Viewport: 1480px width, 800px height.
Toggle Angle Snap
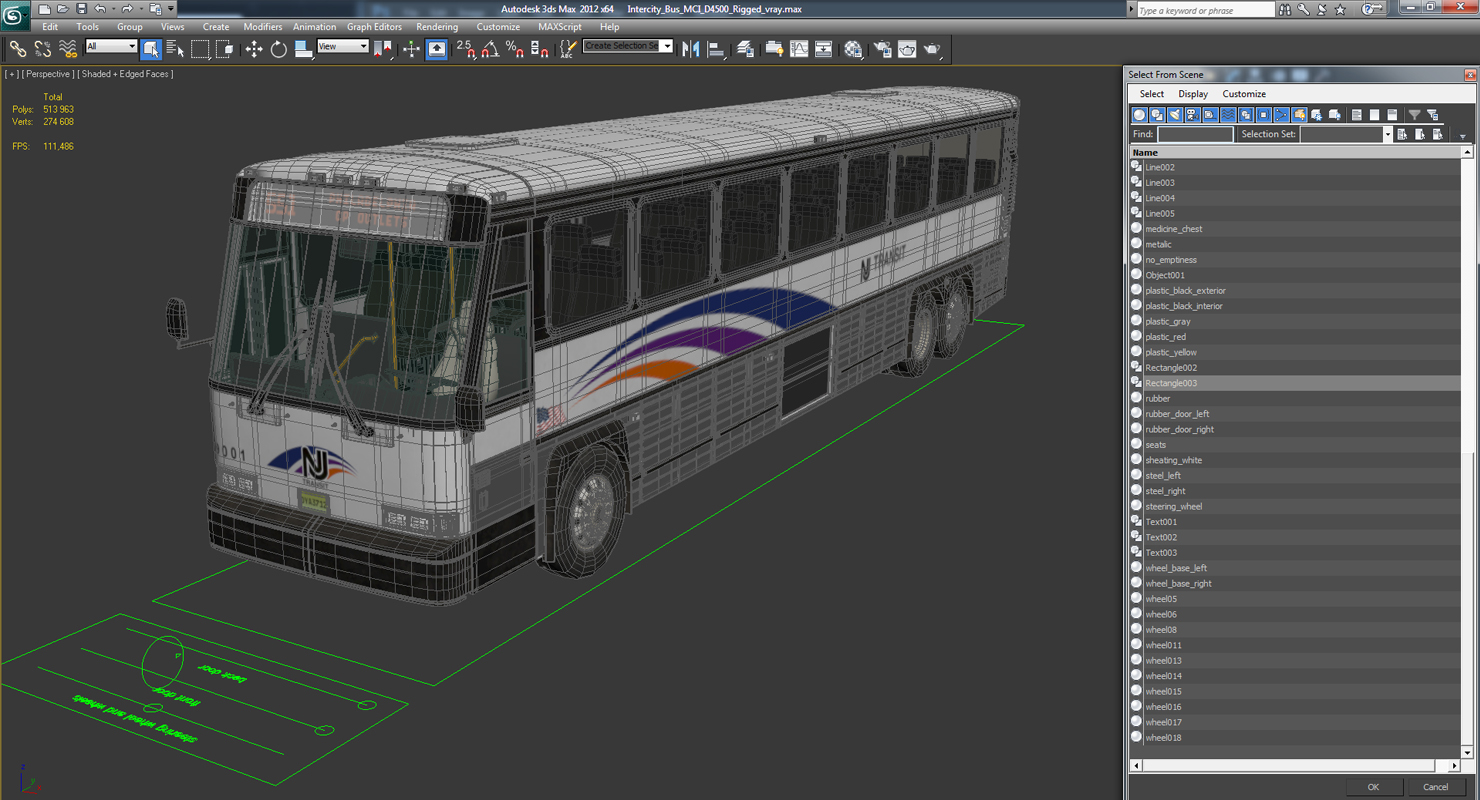pos(490,48)
